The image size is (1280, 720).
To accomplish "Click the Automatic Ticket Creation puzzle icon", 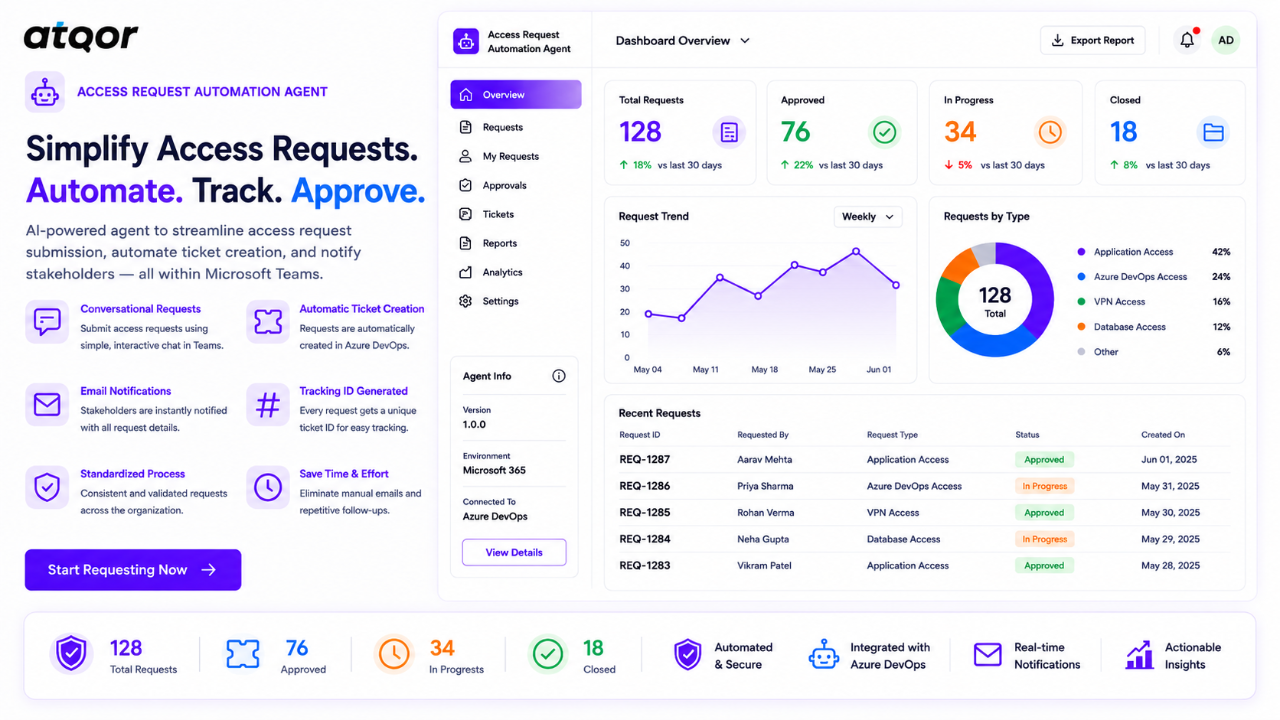I will coord(268,321).
